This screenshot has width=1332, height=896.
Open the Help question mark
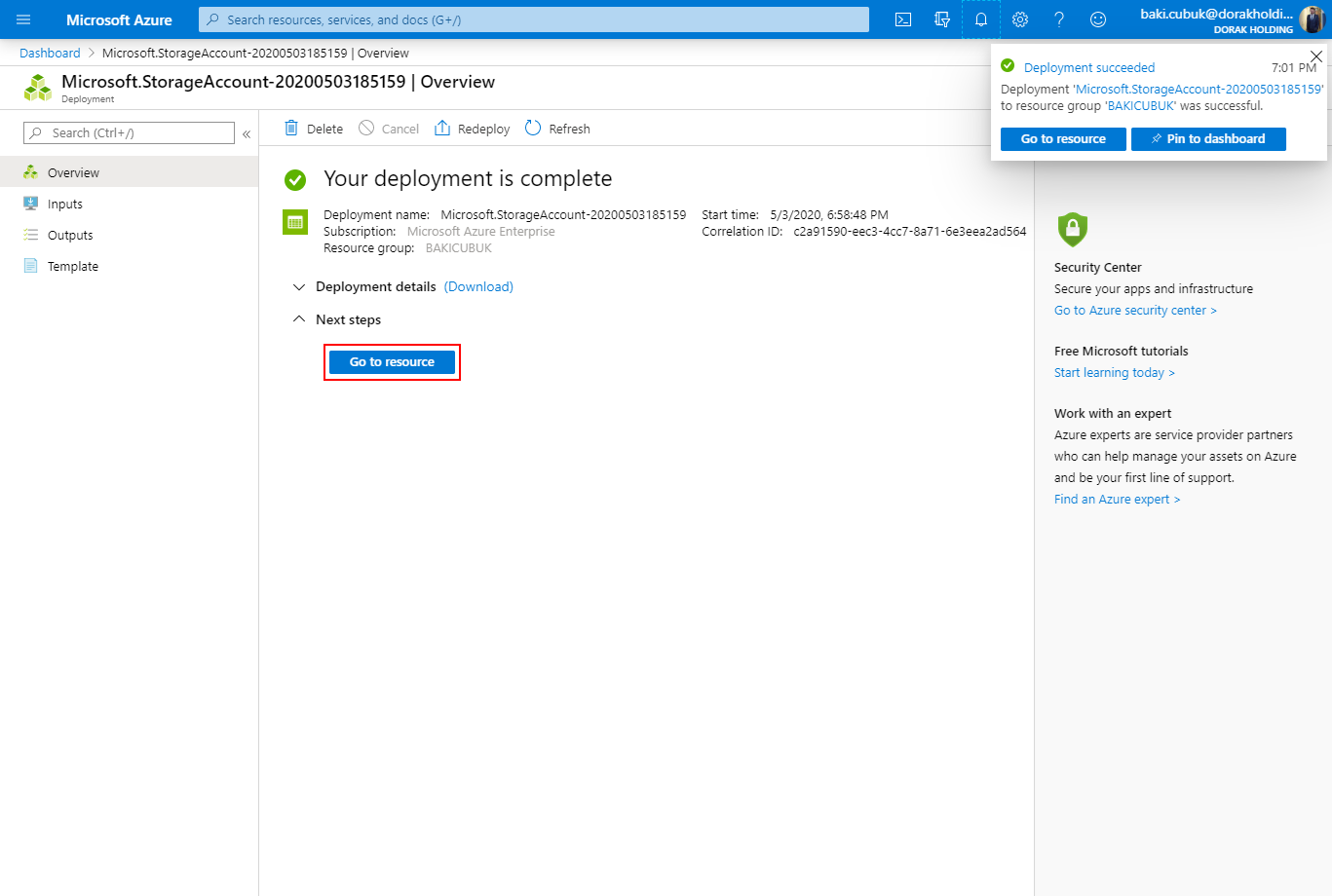click(1059, 19)
